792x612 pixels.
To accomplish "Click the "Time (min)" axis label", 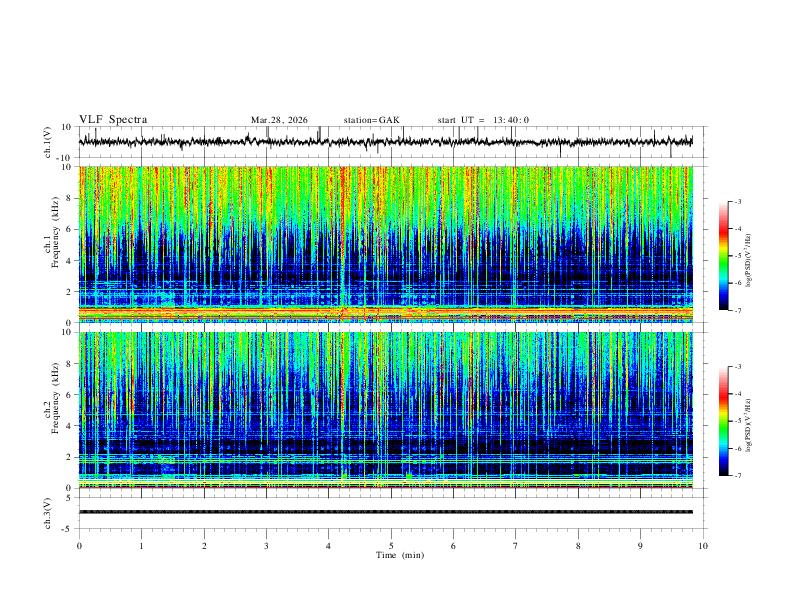I will pos(400,555).
